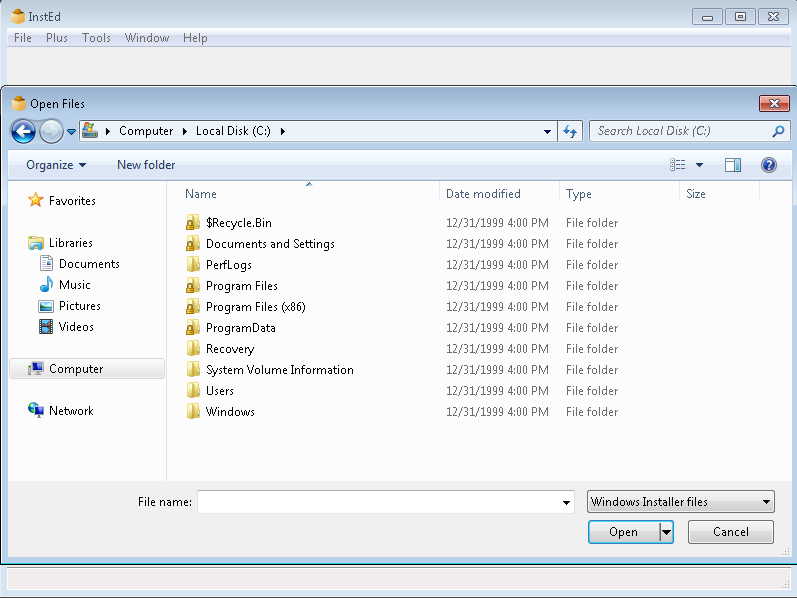797x598 pixels.
Task: Click the InstEd title bar app icon
Action: 18,17
